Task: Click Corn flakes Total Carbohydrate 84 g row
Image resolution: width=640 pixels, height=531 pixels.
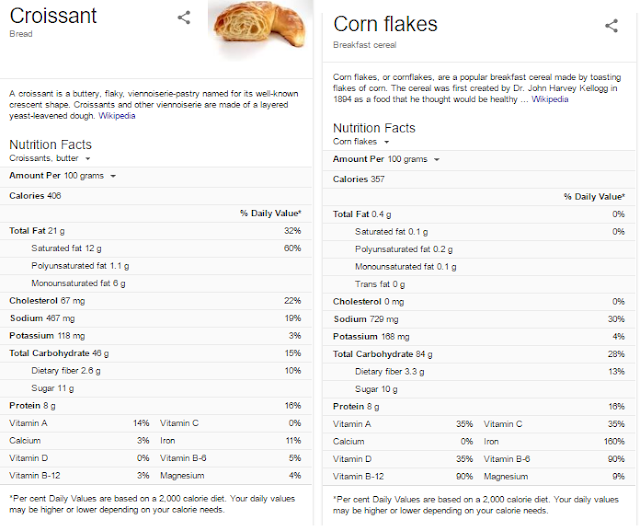Action: [x=479, y=354]
